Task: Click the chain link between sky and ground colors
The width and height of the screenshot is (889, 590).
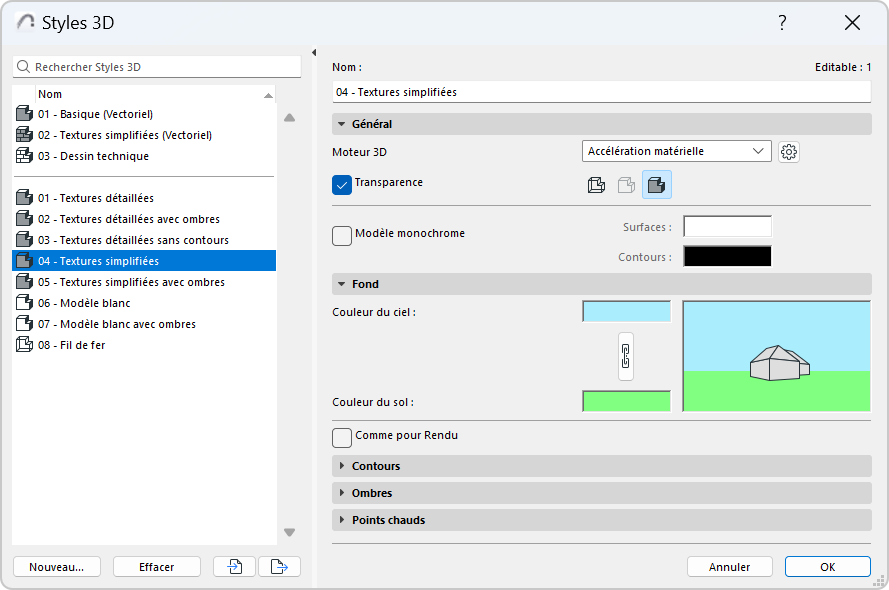Action: 626,356
